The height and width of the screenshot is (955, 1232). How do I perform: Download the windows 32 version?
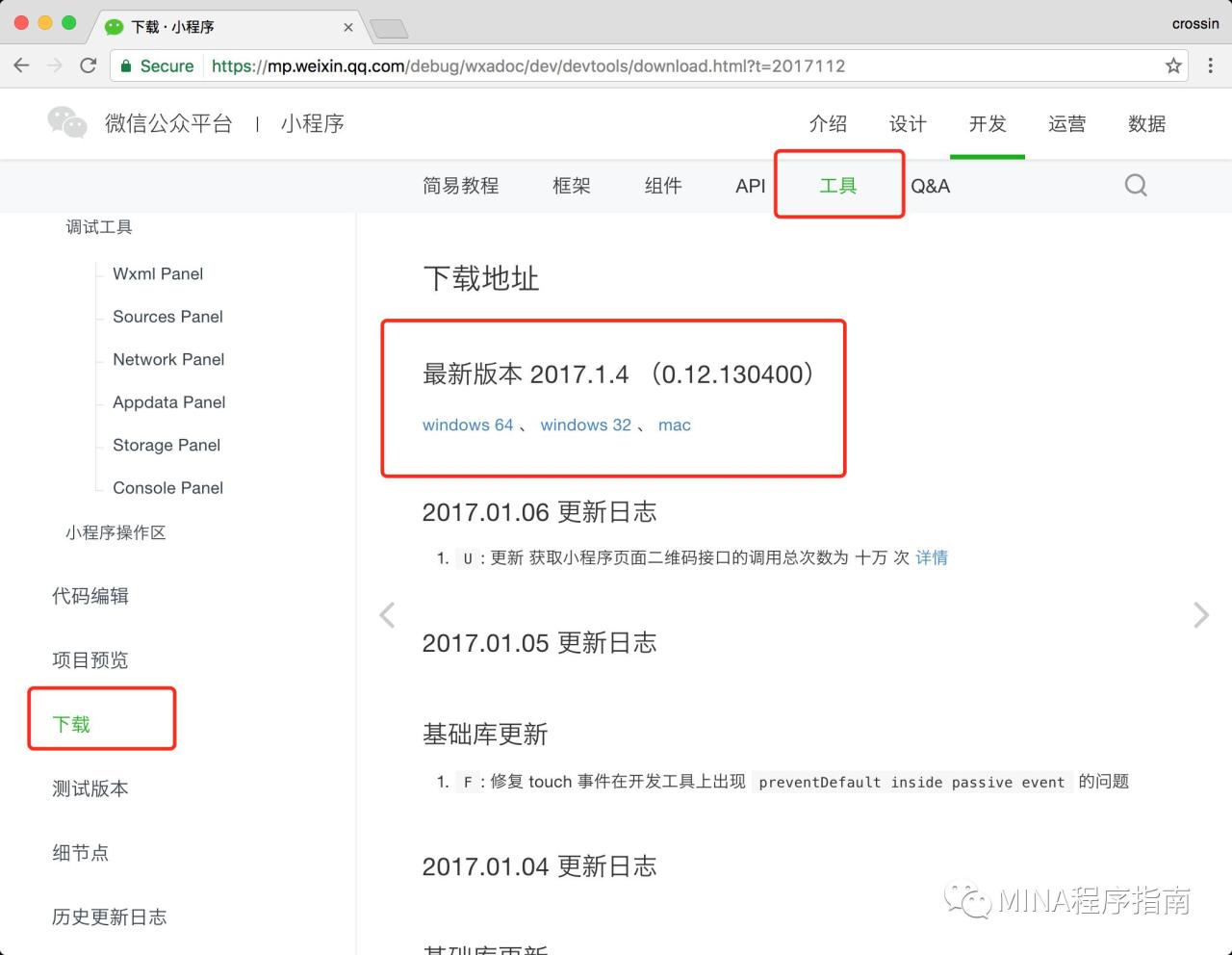coord(585,425)
